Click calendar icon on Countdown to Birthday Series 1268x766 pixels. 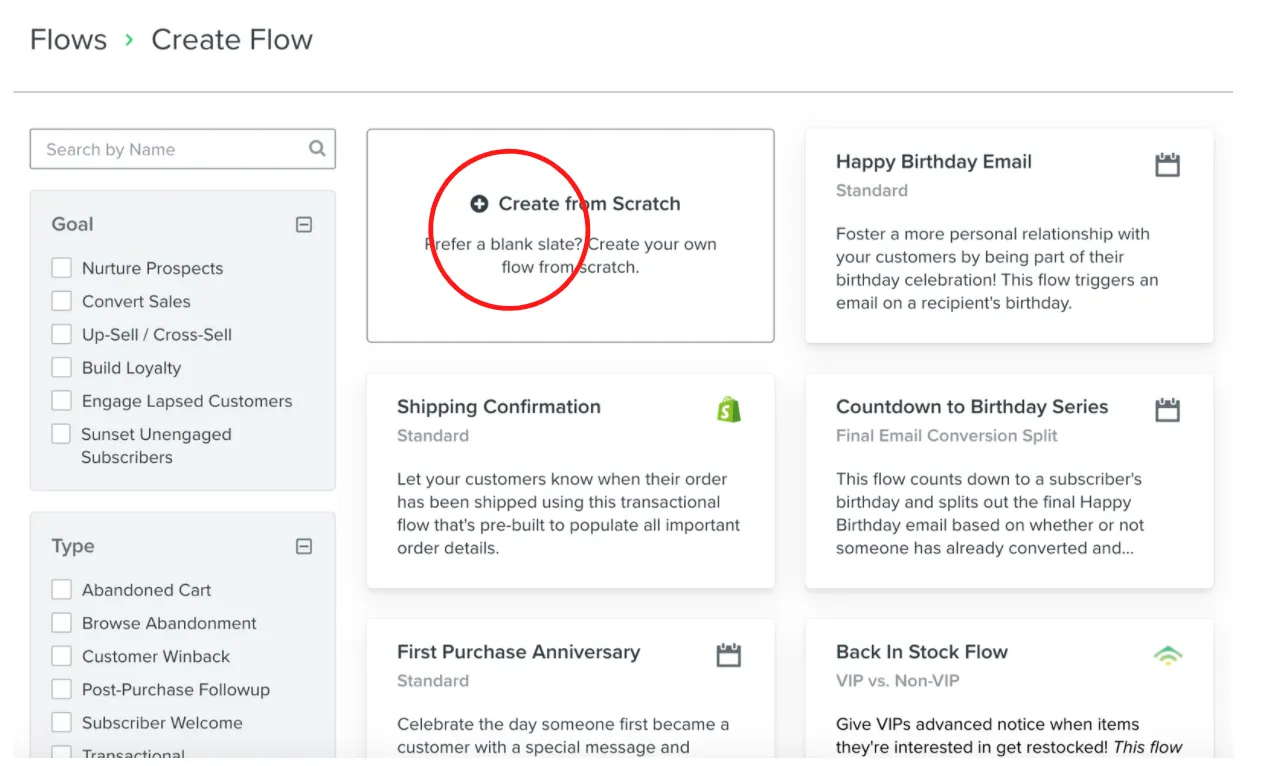tap(1167, 410)
